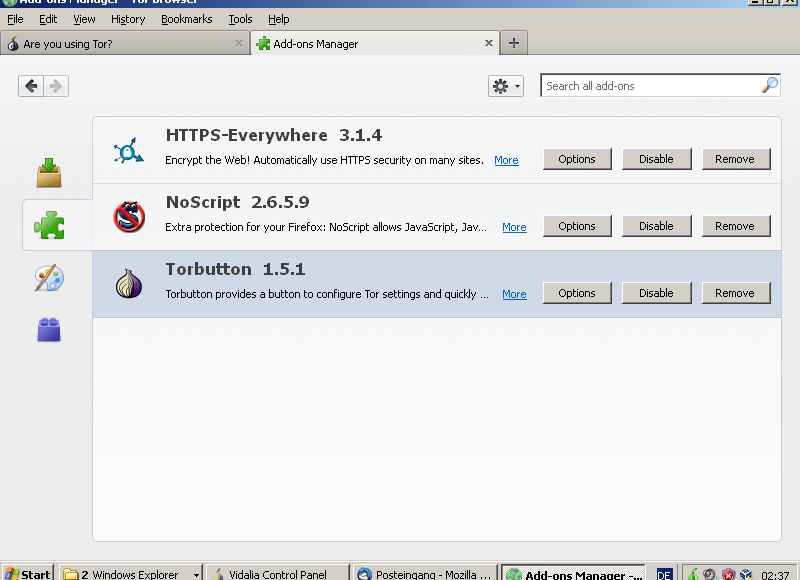Open the add-ons tools gear dropdown

(x=506, y=86)
